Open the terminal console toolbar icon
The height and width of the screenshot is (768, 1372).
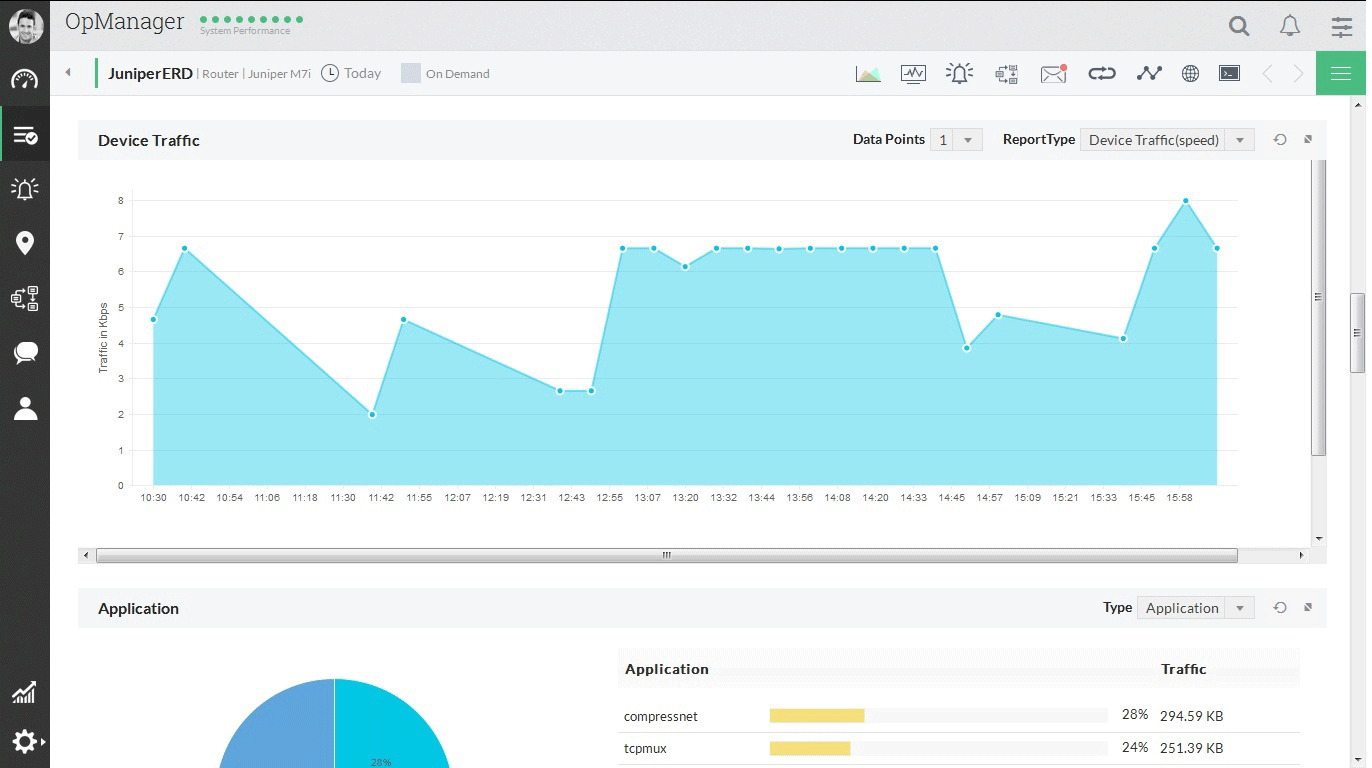(x=1229, y=73)
